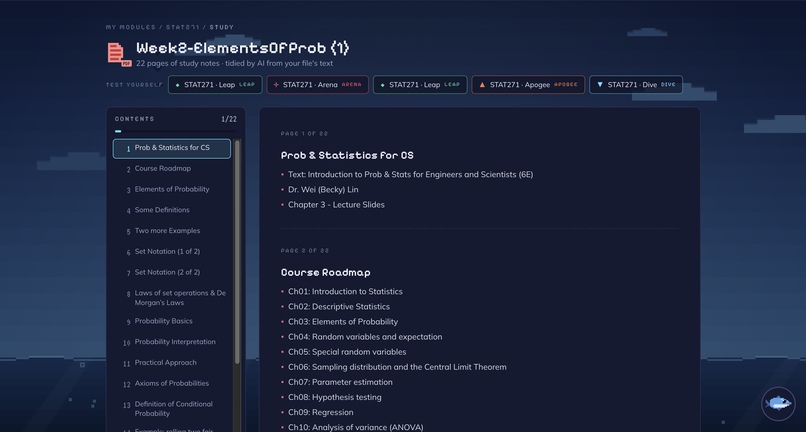The width and height of the screenshot is (806, 432).
Task: Click the CONTENTS panel heading
Action: 134,119
